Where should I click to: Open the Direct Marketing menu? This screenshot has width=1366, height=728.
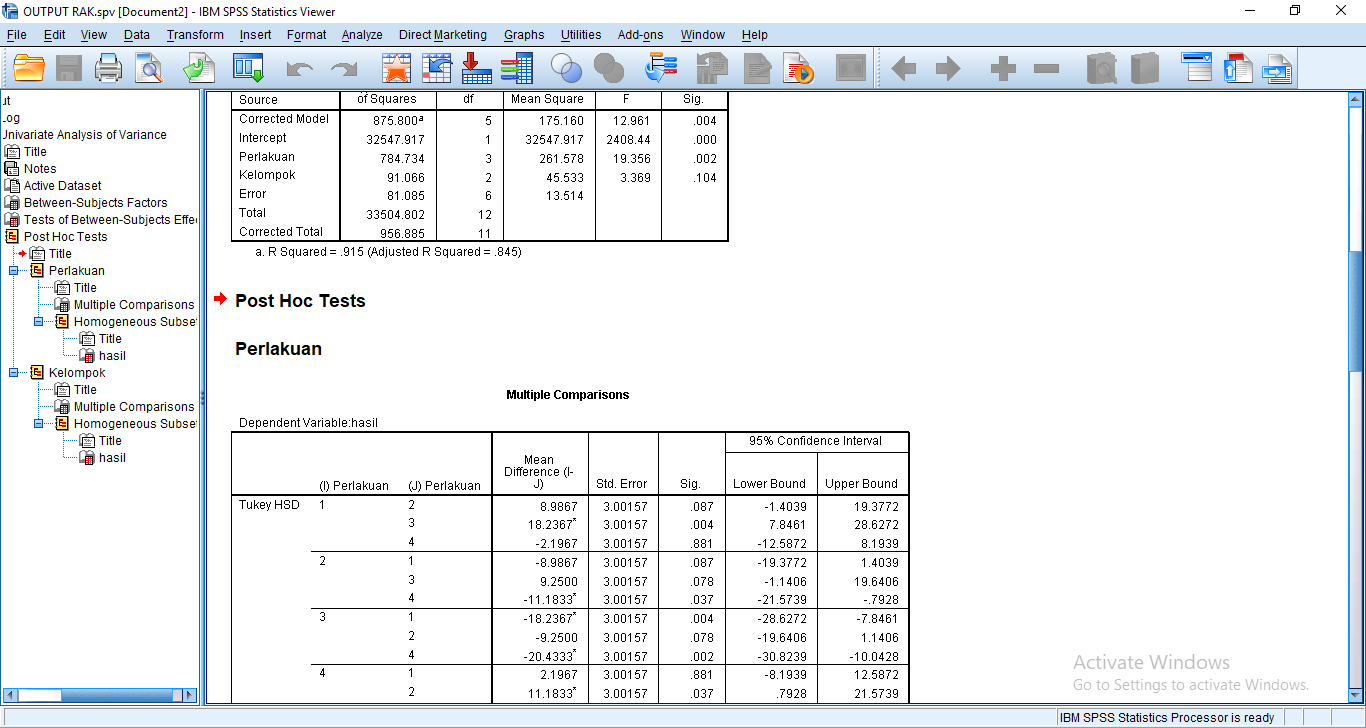coord(443,35)
